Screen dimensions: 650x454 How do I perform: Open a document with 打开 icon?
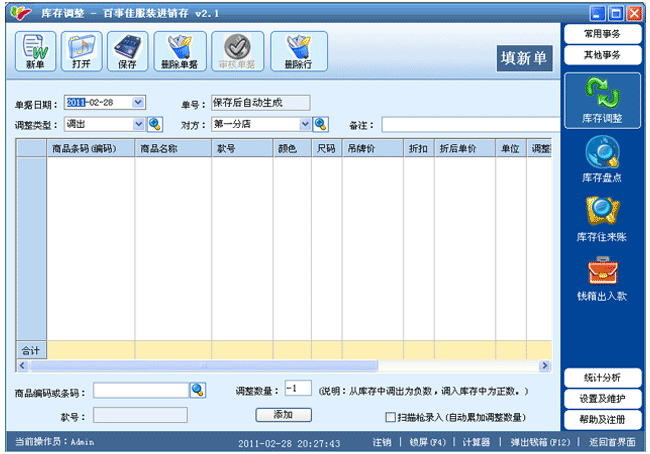coord(81,51)
